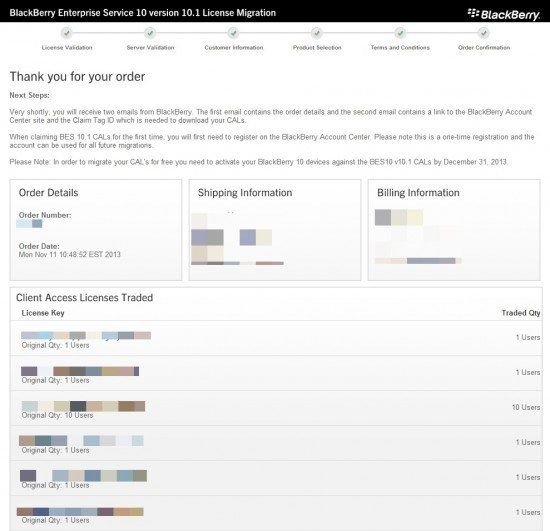Click the 'Please Note' paragraph about December 31, 2013
This screenshot has width=550, height=531.
tap(258, 162)
